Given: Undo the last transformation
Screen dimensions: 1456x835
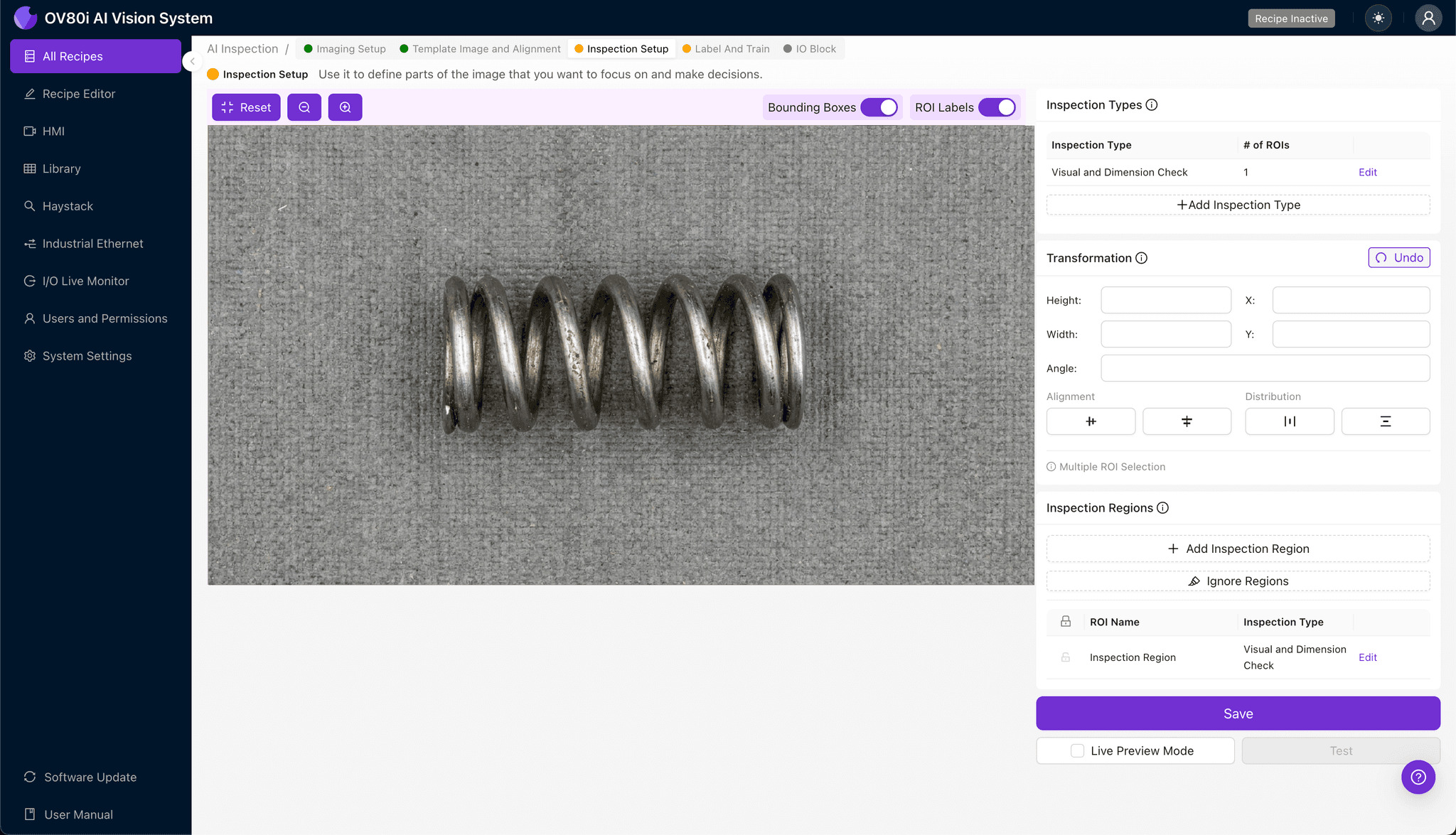Looking at the screenshot, I should point(1398,258).
